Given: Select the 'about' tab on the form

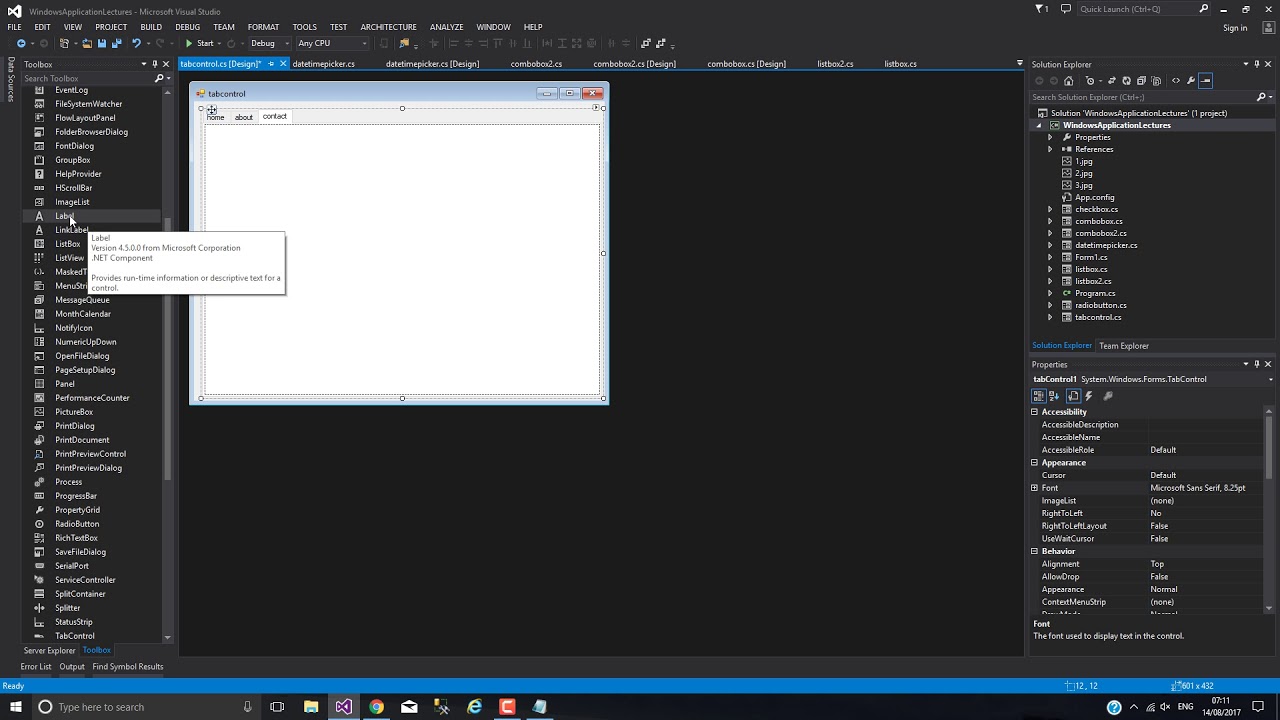Looking at the screenshot, I should (244, 117).
